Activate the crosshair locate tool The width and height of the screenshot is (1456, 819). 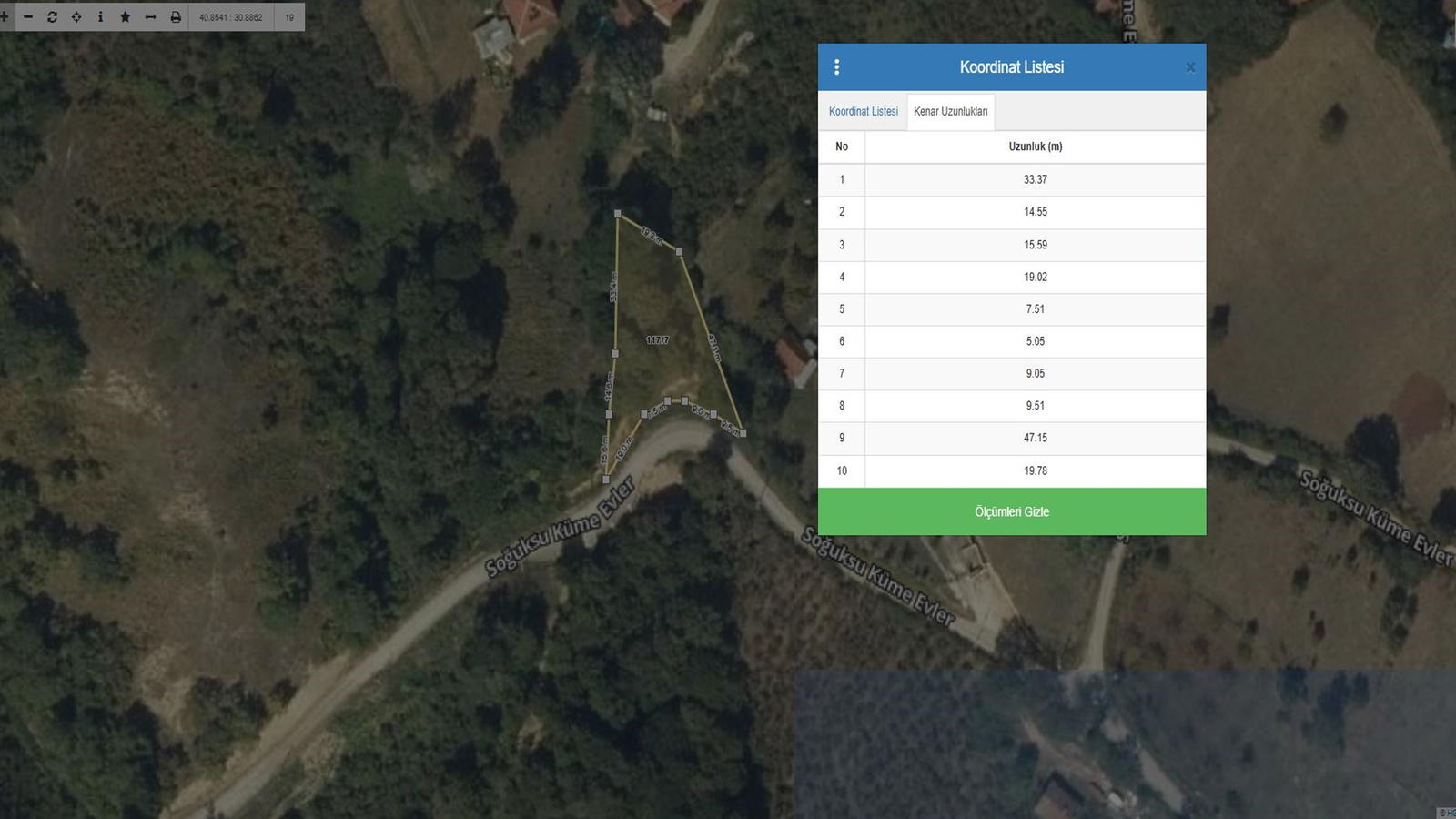[76, 16]
